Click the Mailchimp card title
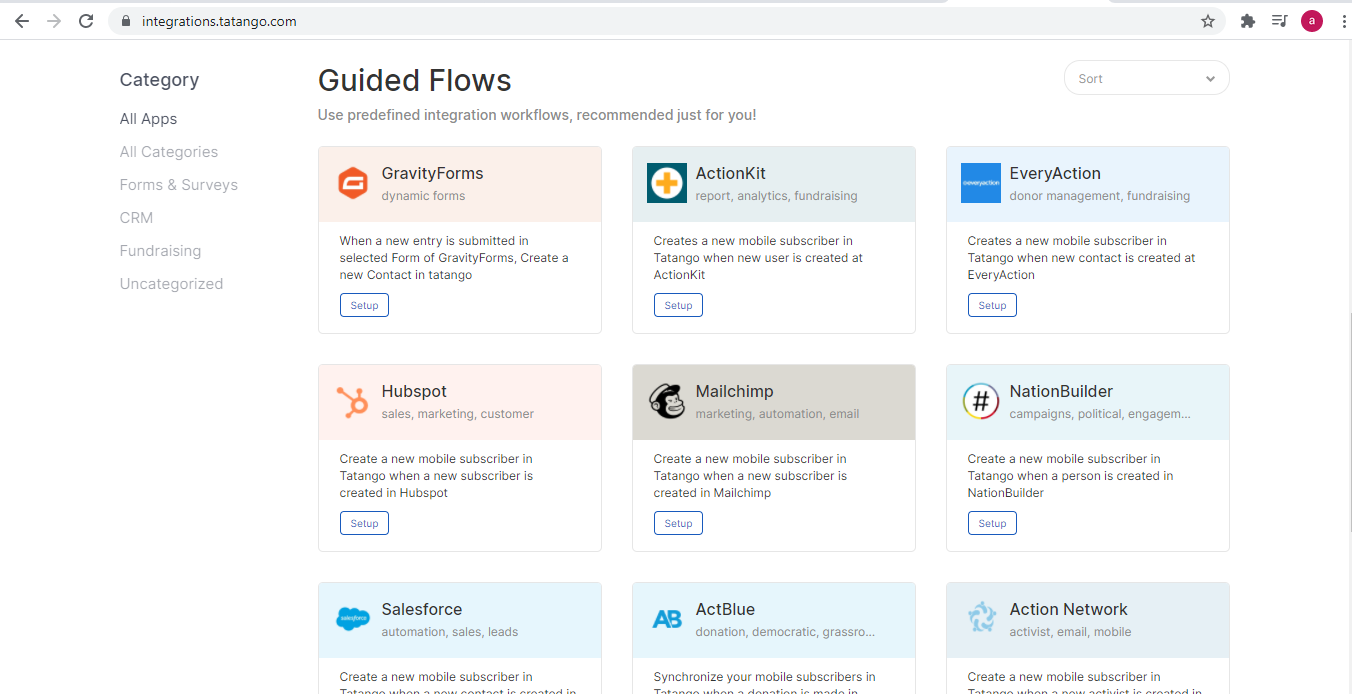 pos(735,392)
